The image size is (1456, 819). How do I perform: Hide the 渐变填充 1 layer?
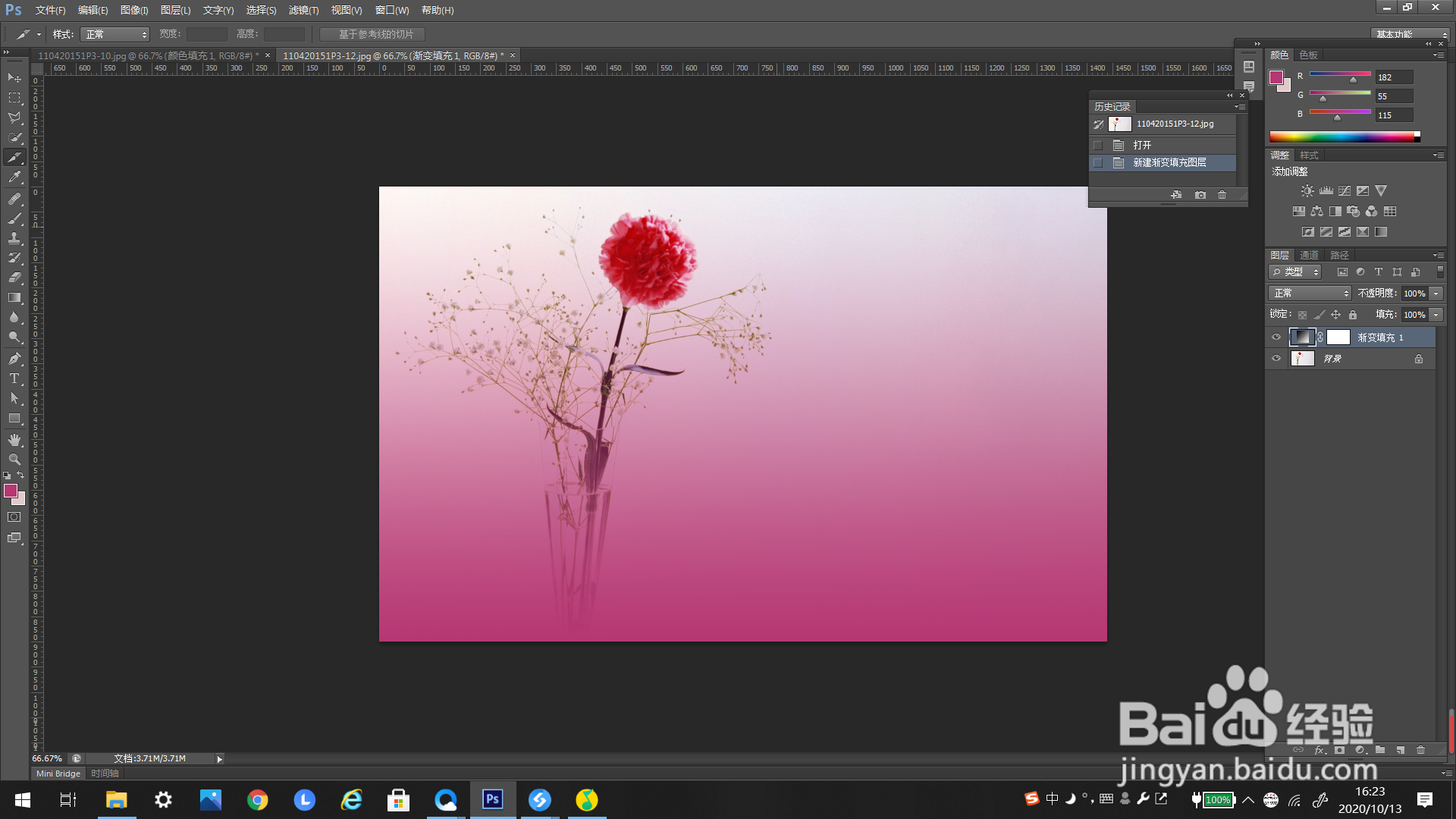[1276, 337]
